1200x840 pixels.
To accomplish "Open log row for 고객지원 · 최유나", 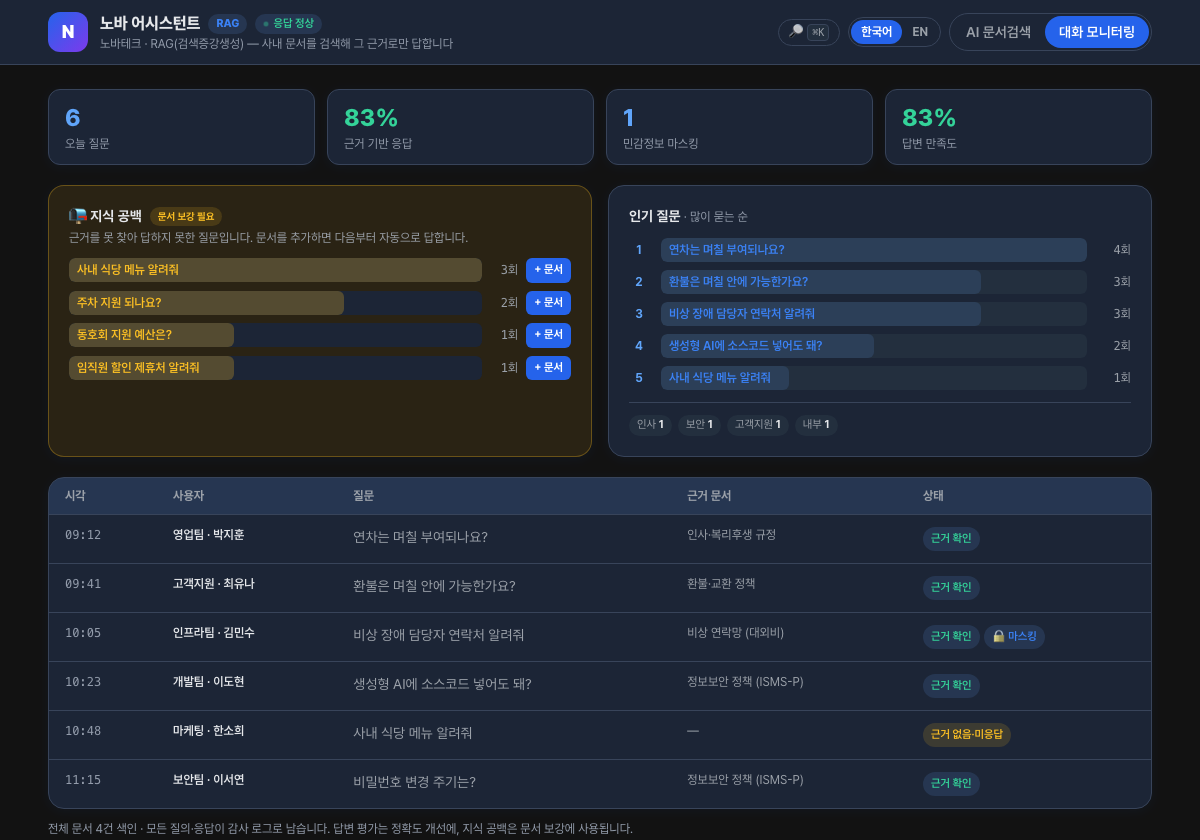I will (x=600, y=588).
